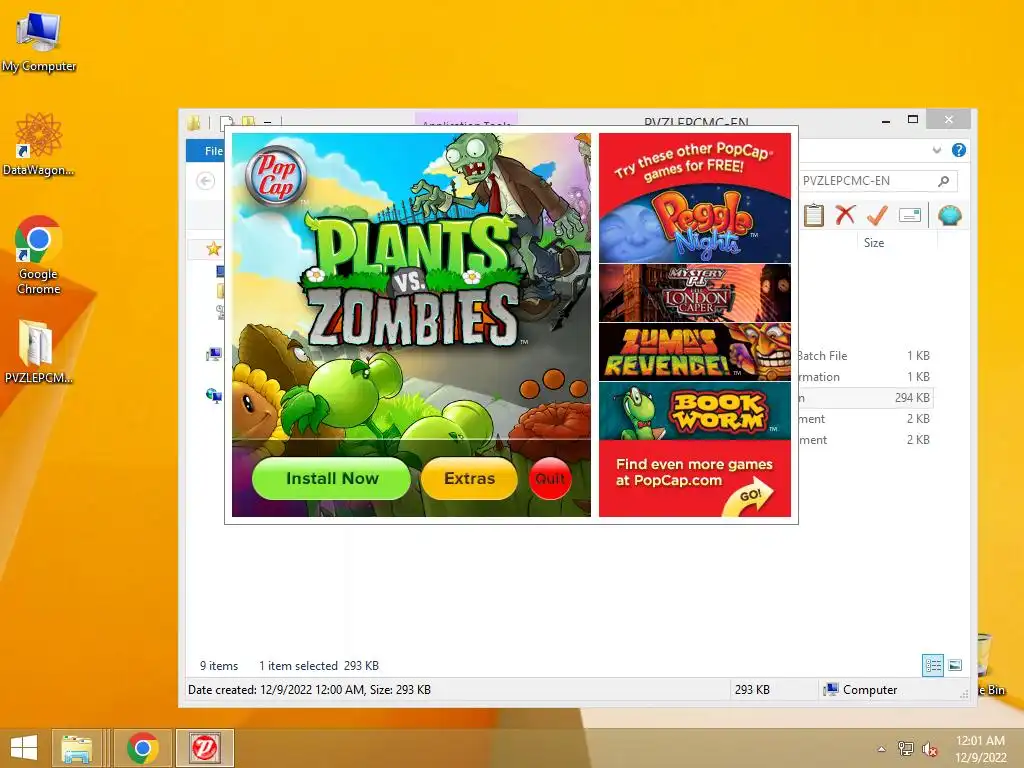Click the Windows Start button
The height and width of the screenshot is (768, 1024).
tap(24, 748)
